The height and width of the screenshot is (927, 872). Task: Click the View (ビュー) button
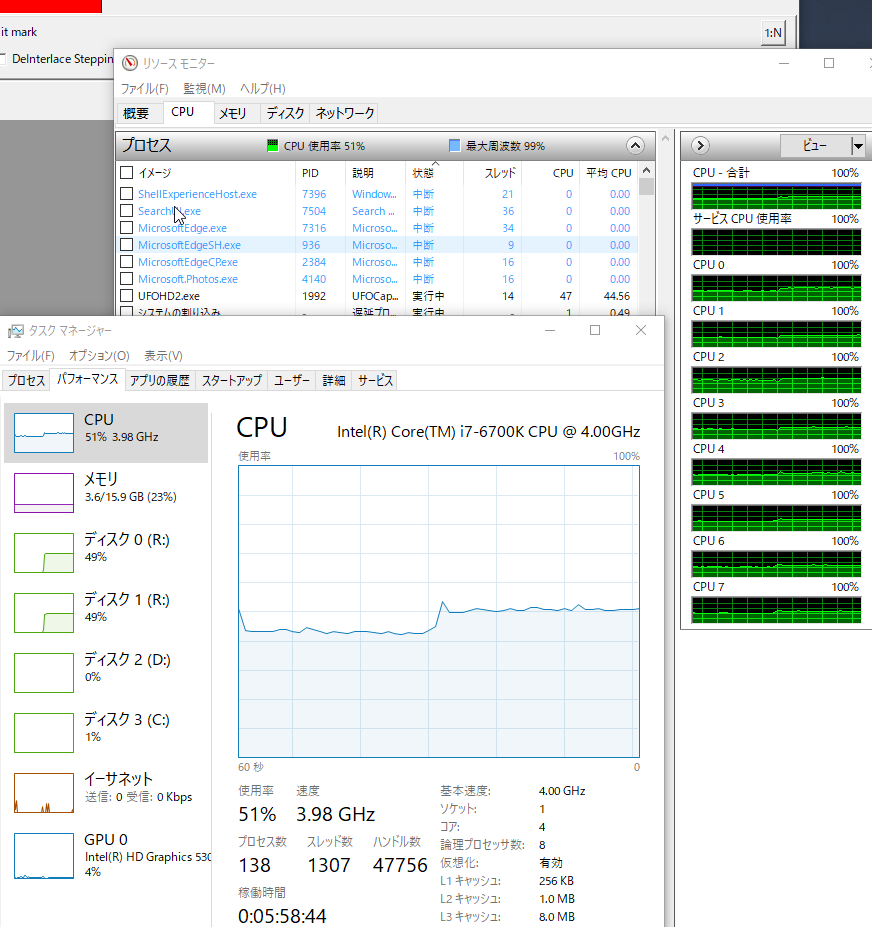(x=815, y=145)
